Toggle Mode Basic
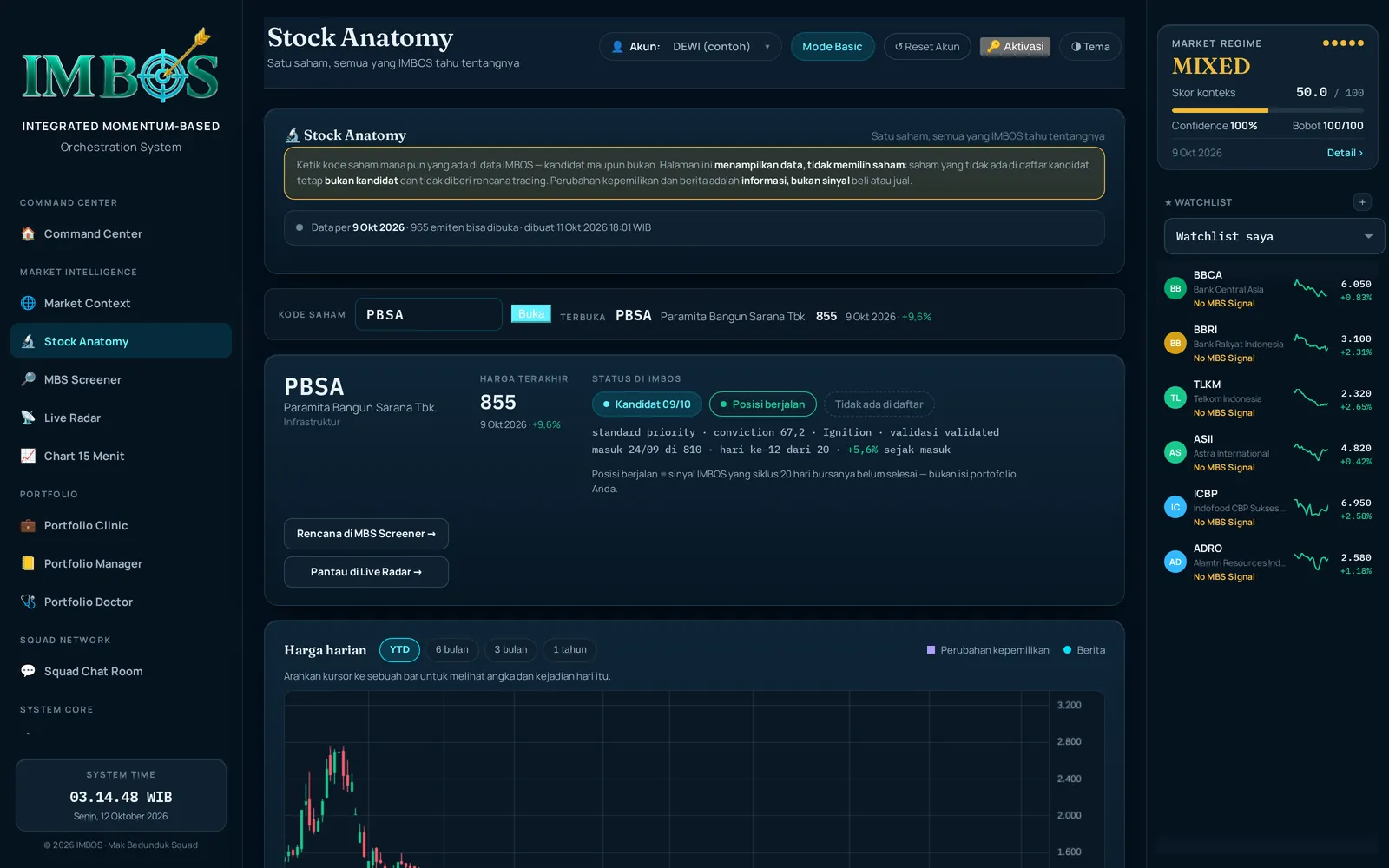 click(832, 47)
